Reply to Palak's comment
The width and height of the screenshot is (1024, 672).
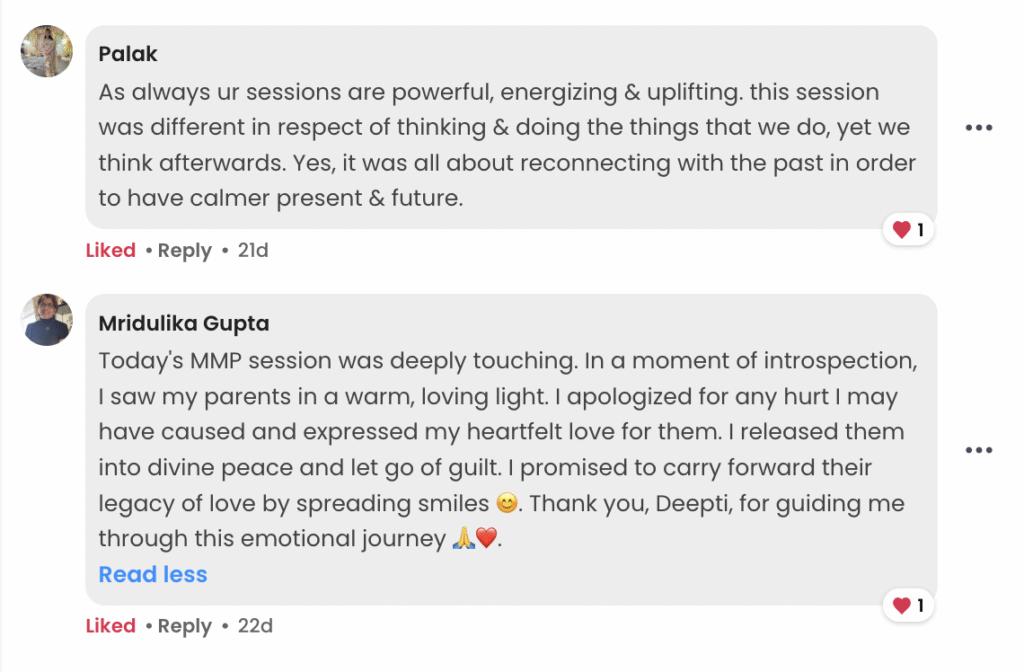(184, 251)
